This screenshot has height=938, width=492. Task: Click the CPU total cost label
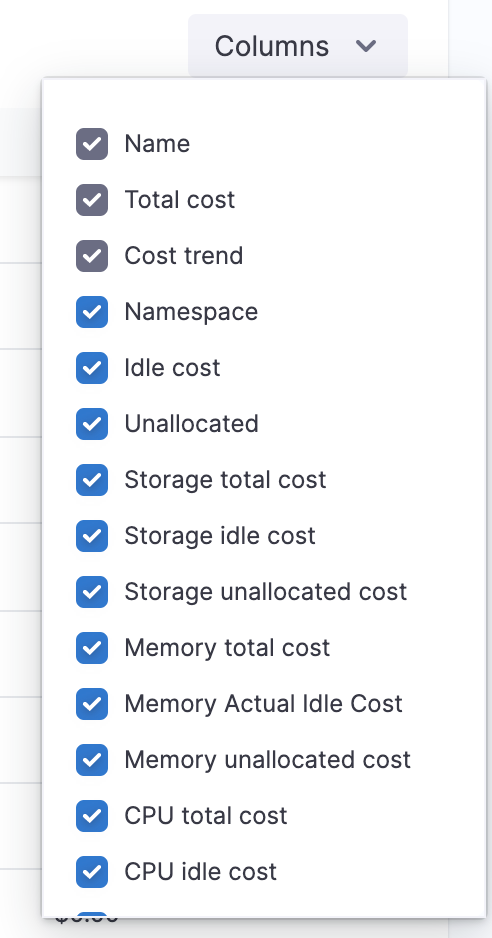coord(206,816)
